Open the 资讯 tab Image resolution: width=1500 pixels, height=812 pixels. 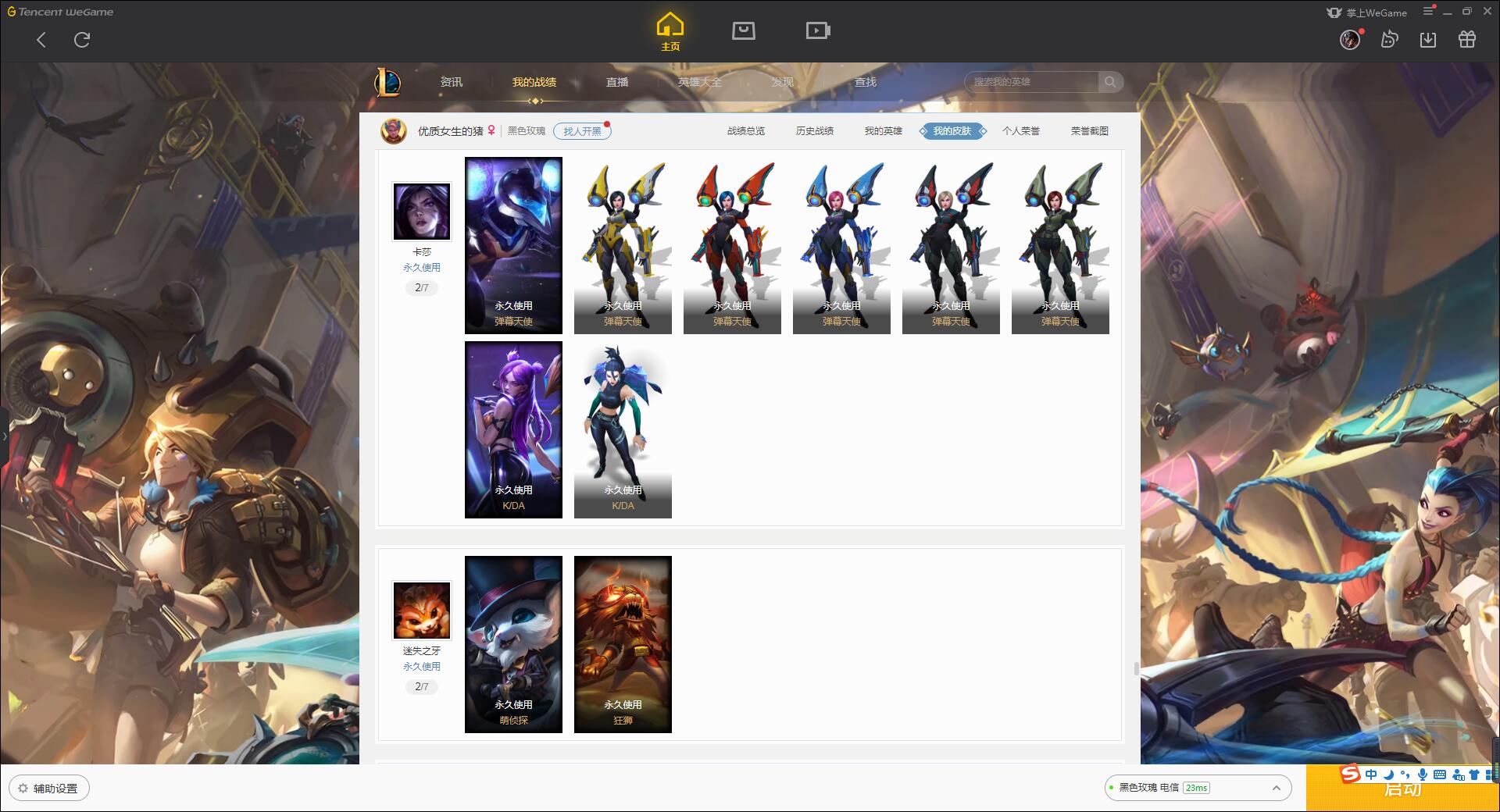(452, 82)
